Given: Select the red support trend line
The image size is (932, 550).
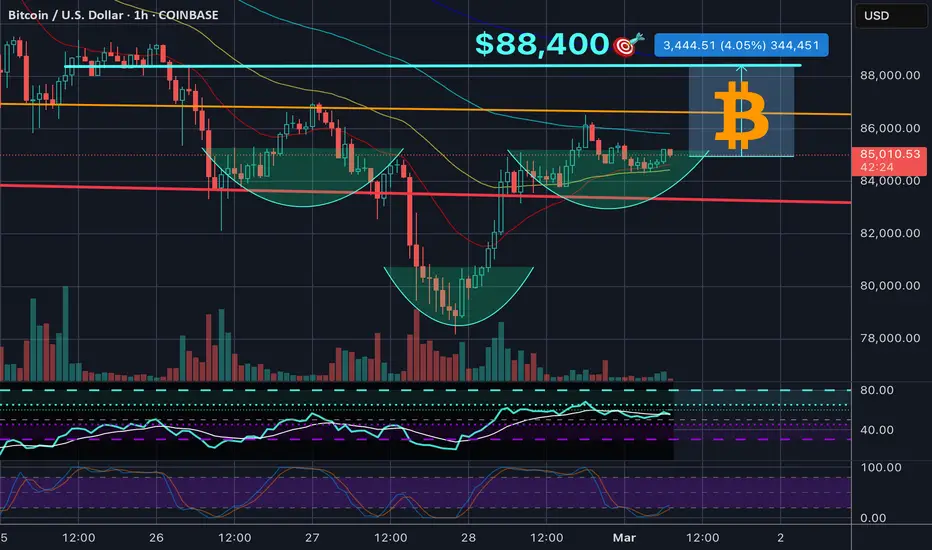Looking at the screenshot, I should 426,194.
